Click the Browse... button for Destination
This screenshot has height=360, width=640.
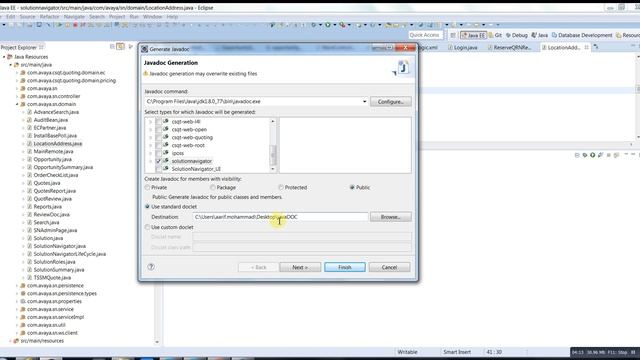click(x=391, y=217)
